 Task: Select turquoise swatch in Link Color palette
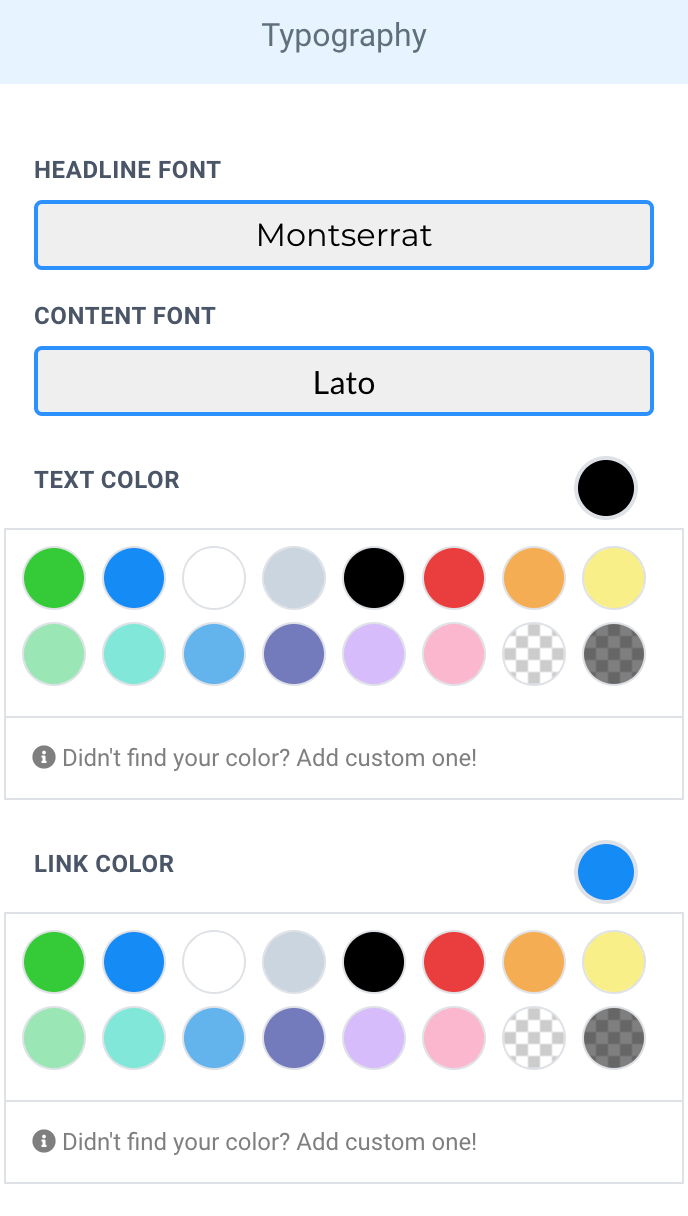134,1038
